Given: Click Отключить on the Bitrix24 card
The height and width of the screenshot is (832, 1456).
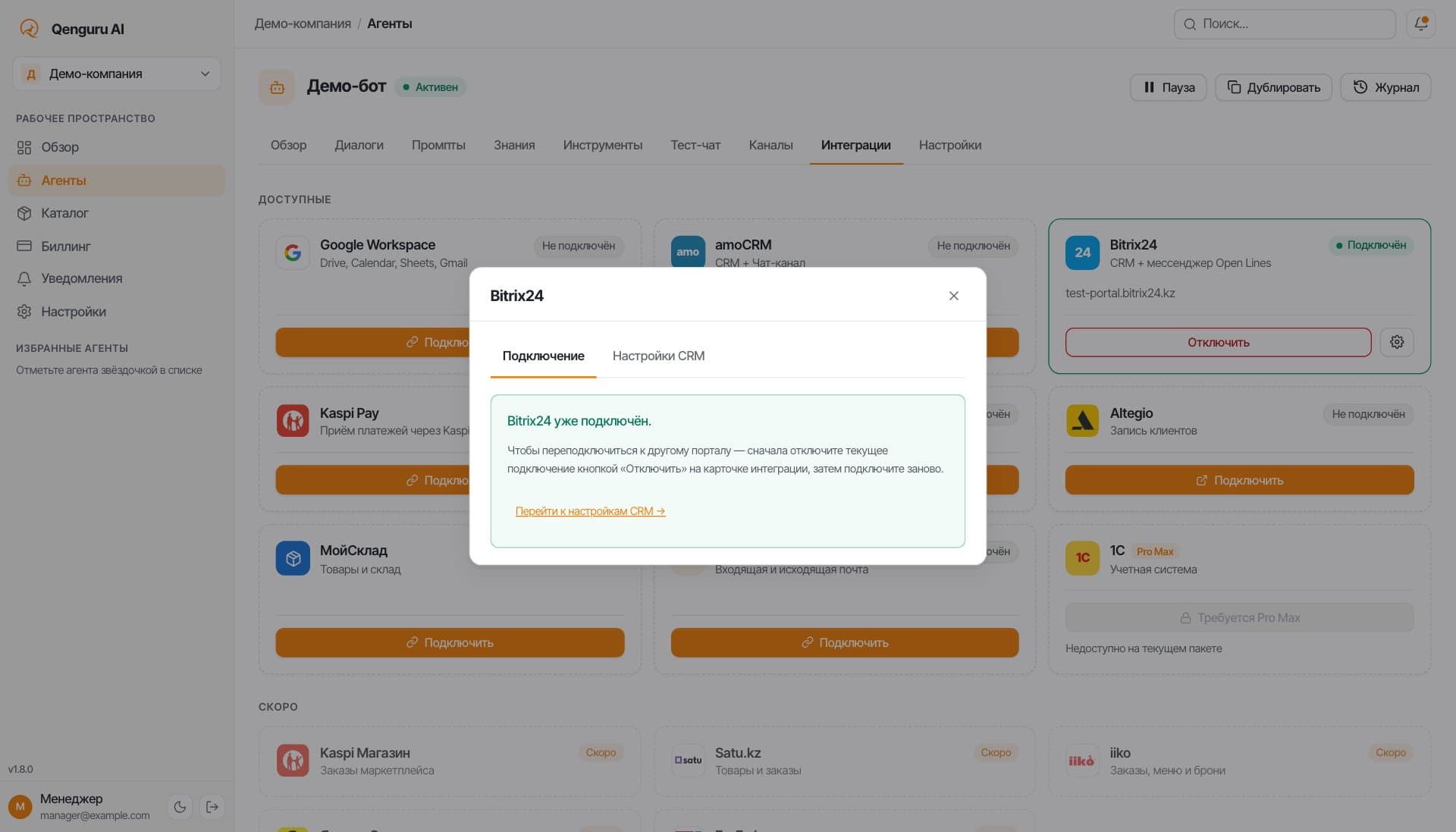Looking at the screenshot, I should click(x=1218, y=343).
